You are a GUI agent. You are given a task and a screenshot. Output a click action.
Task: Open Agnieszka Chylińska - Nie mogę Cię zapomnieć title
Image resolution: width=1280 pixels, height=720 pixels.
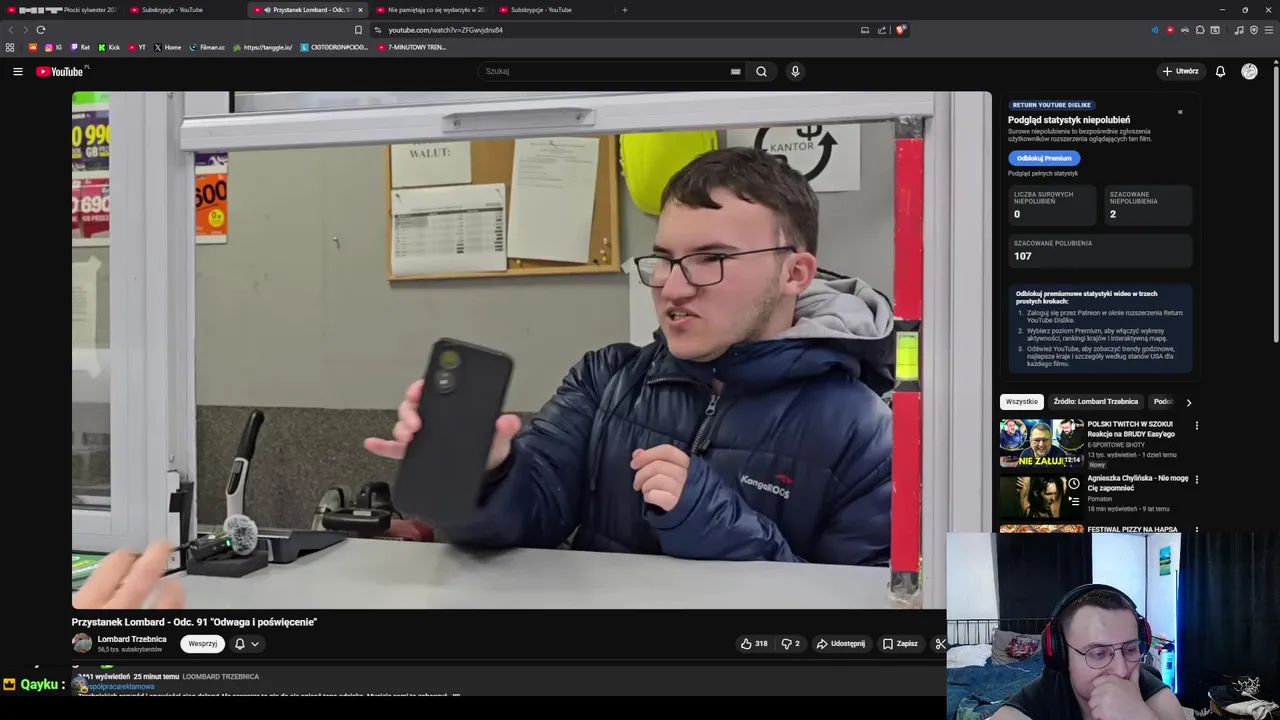point(1138,483)
